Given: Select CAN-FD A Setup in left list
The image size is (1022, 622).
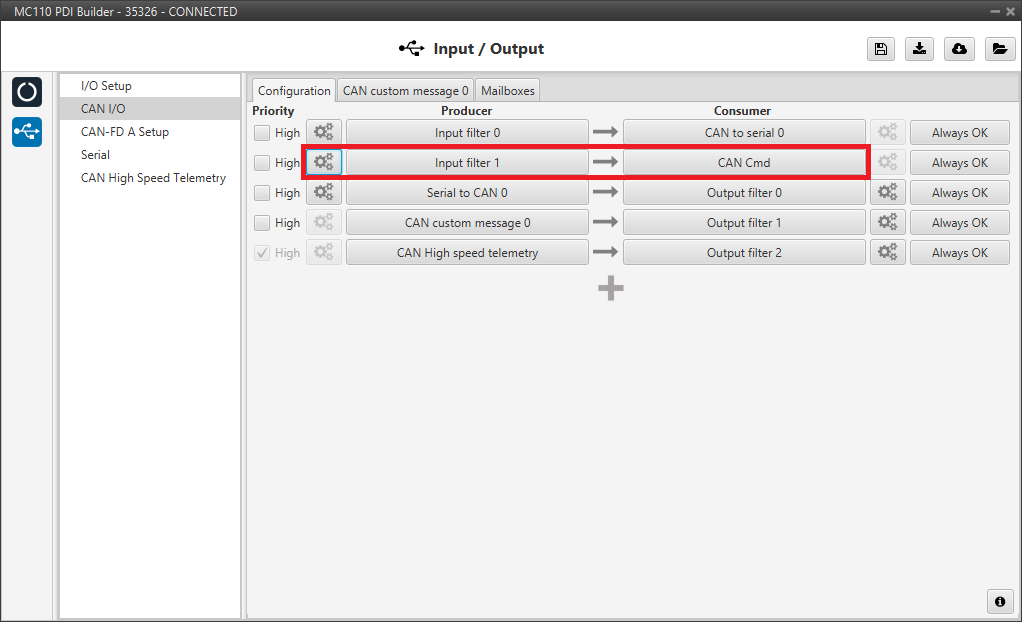Looking at the screenshot, I should (x=125, y=132).
